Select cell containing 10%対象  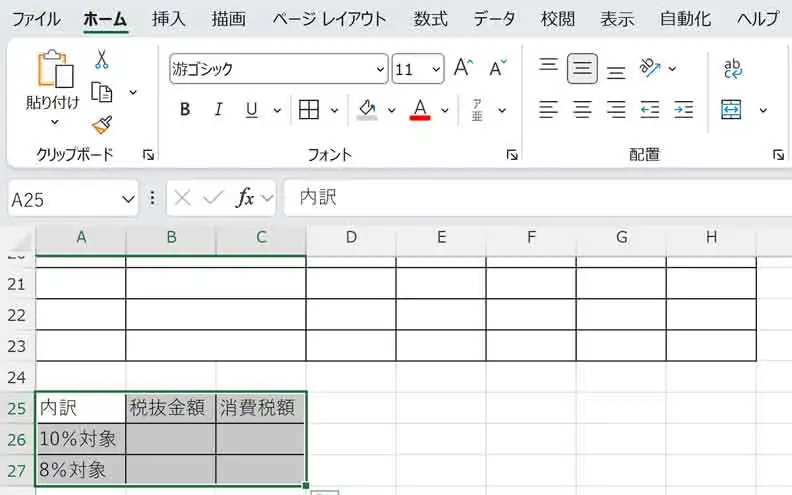click(x=80, y=438)
